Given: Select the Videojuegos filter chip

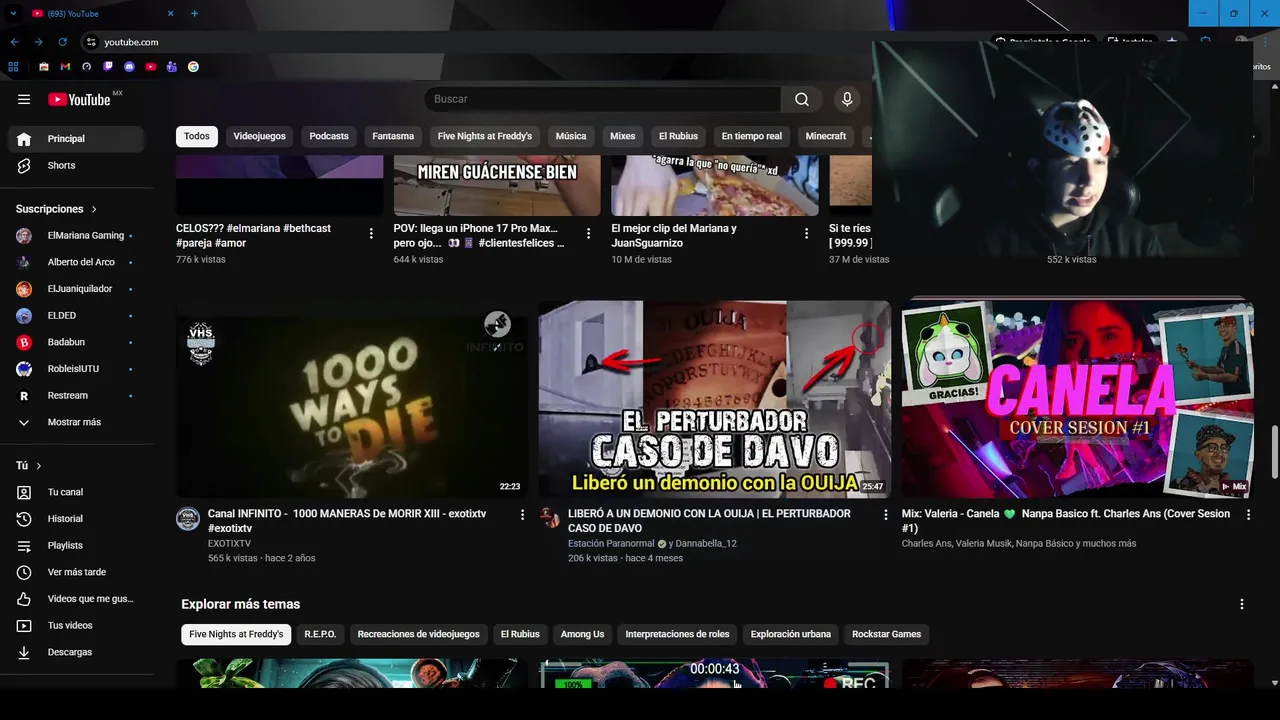Looking at the screenshot, I should click(x=259, y=136).
